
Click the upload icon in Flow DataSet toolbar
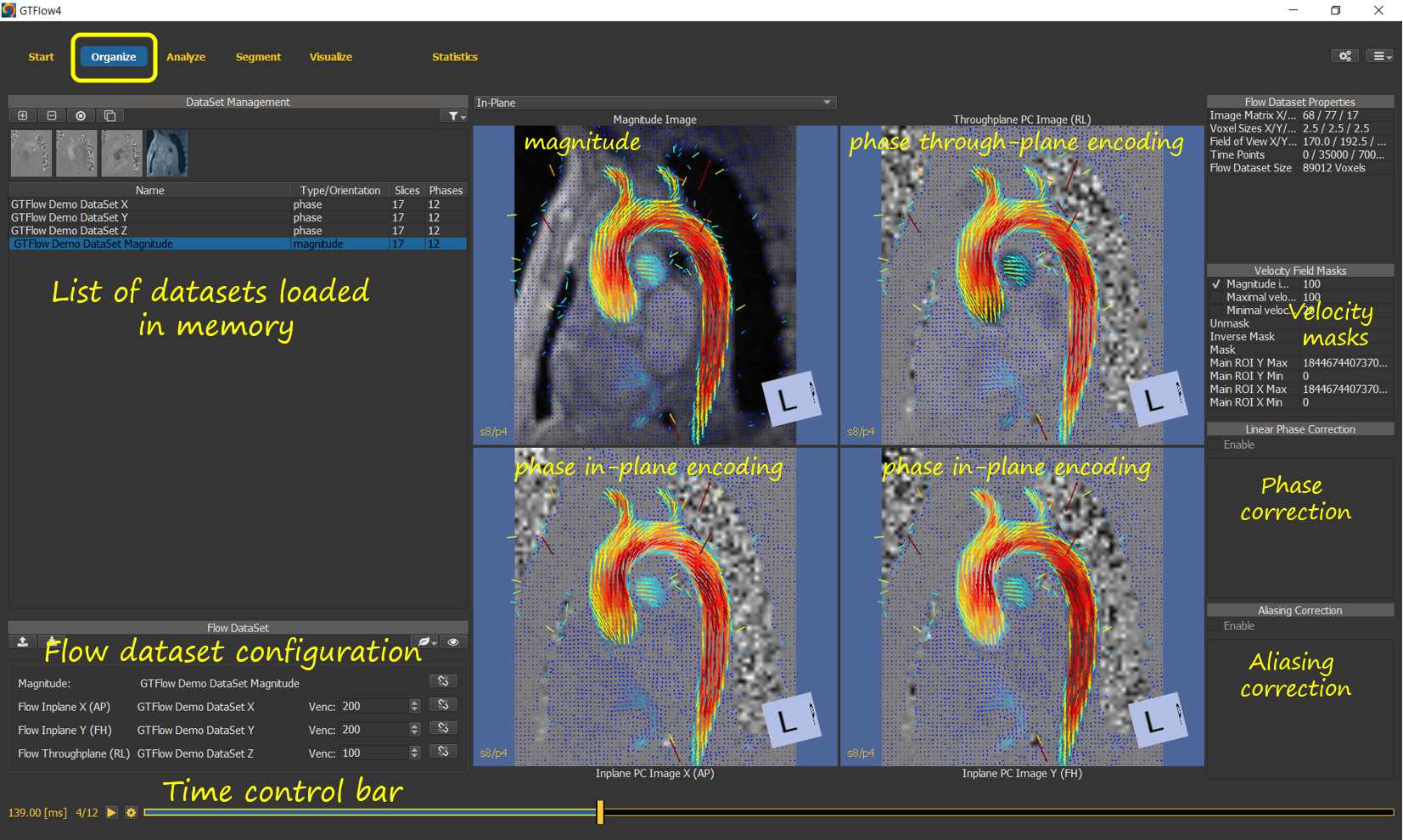pyautogui.click(x=23, y=641)
